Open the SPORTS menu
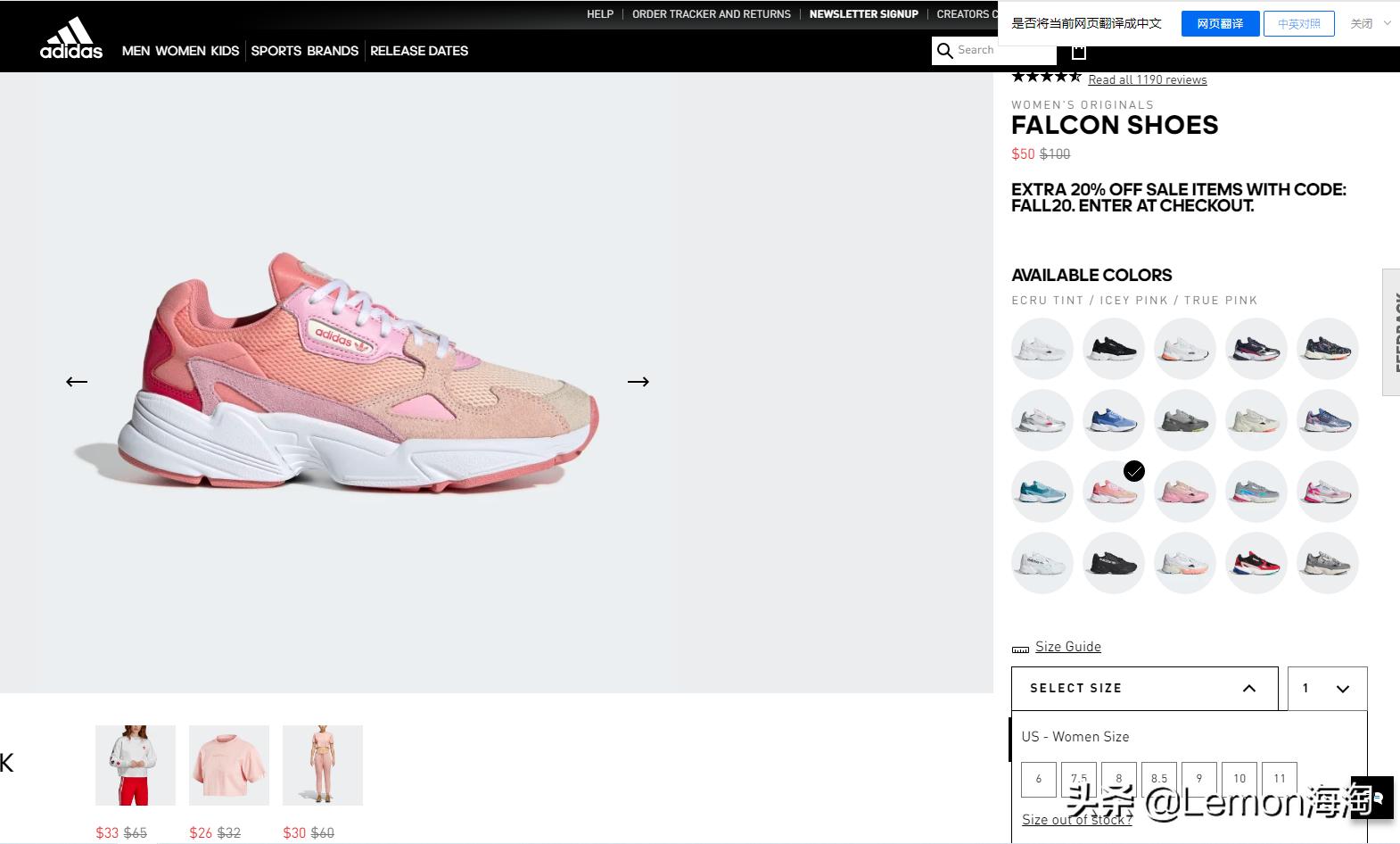Image resolution: width=1400 pixels, height=844 pixels. (x=276, y=51)
